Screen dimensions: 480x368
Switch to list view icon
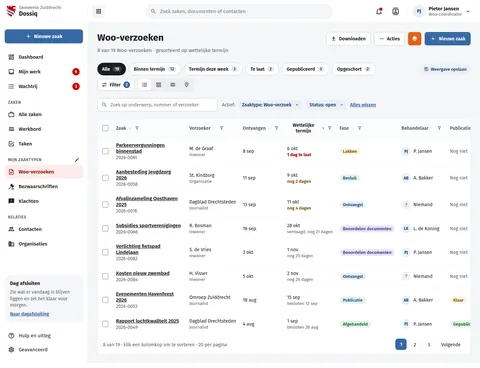coord(144,85)
